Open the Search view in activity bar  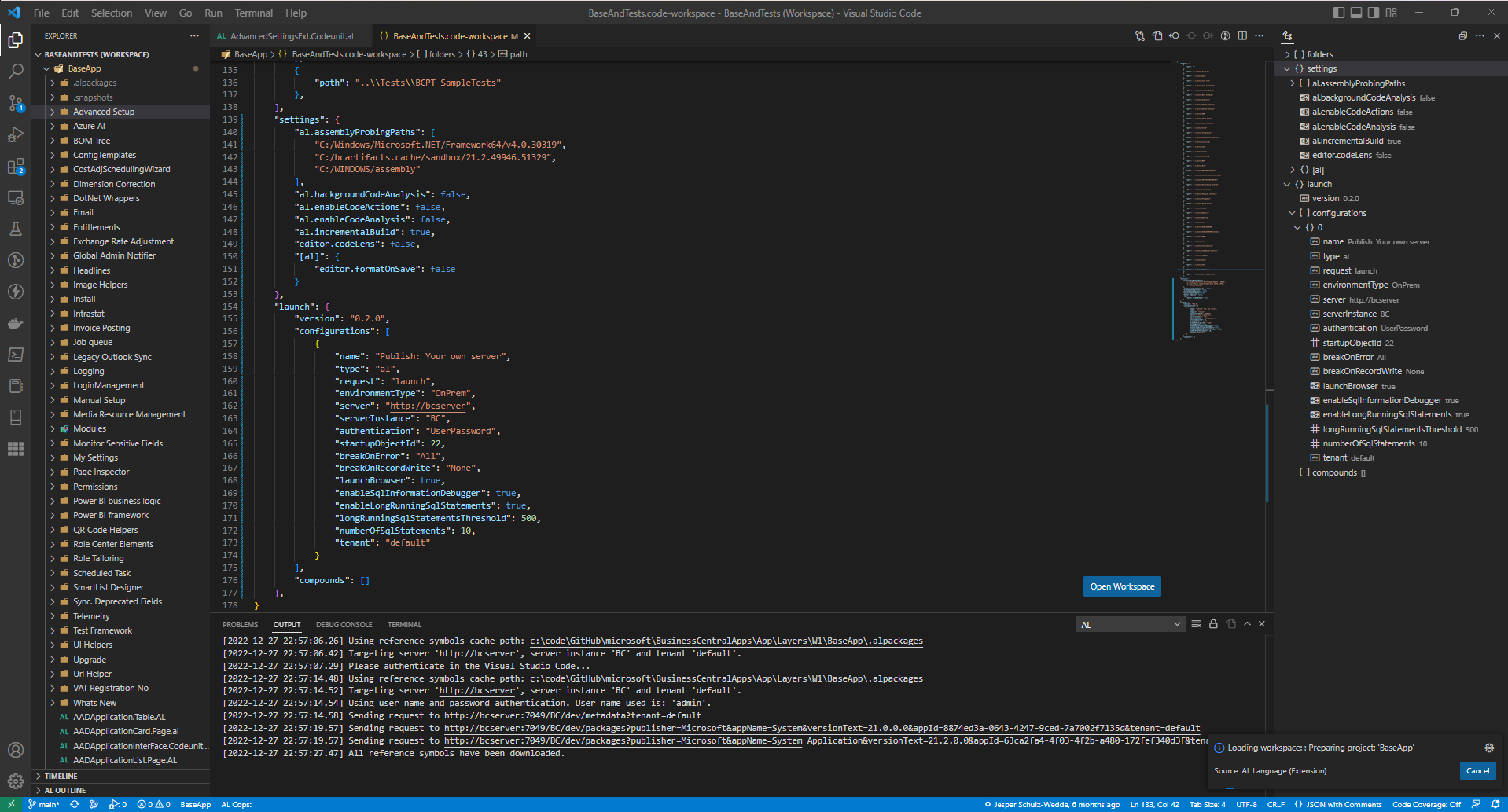15,72
